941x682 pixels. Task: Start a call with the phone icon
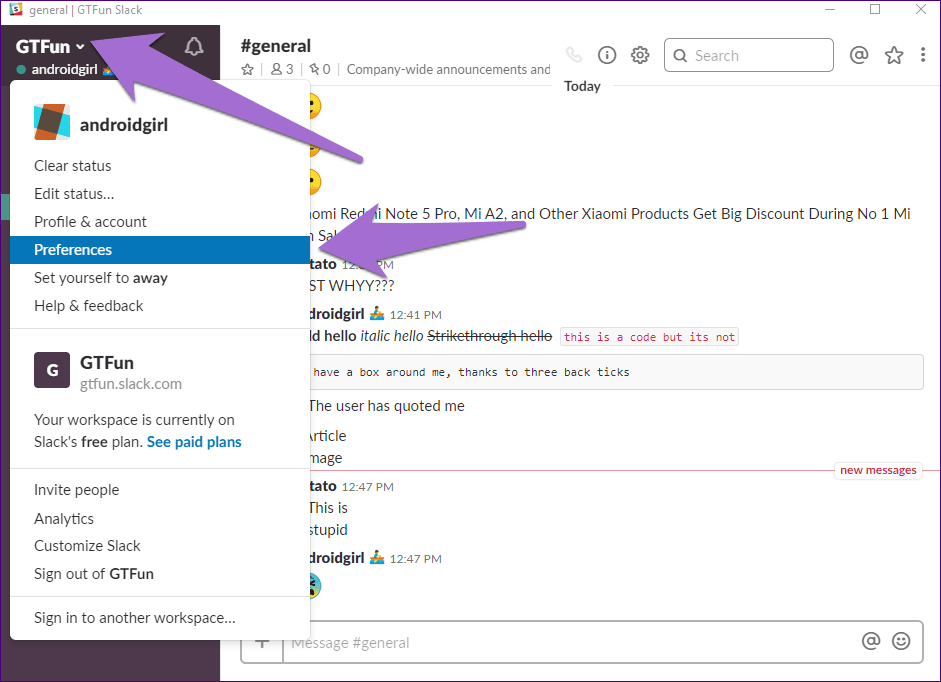(x=574, y=55)
